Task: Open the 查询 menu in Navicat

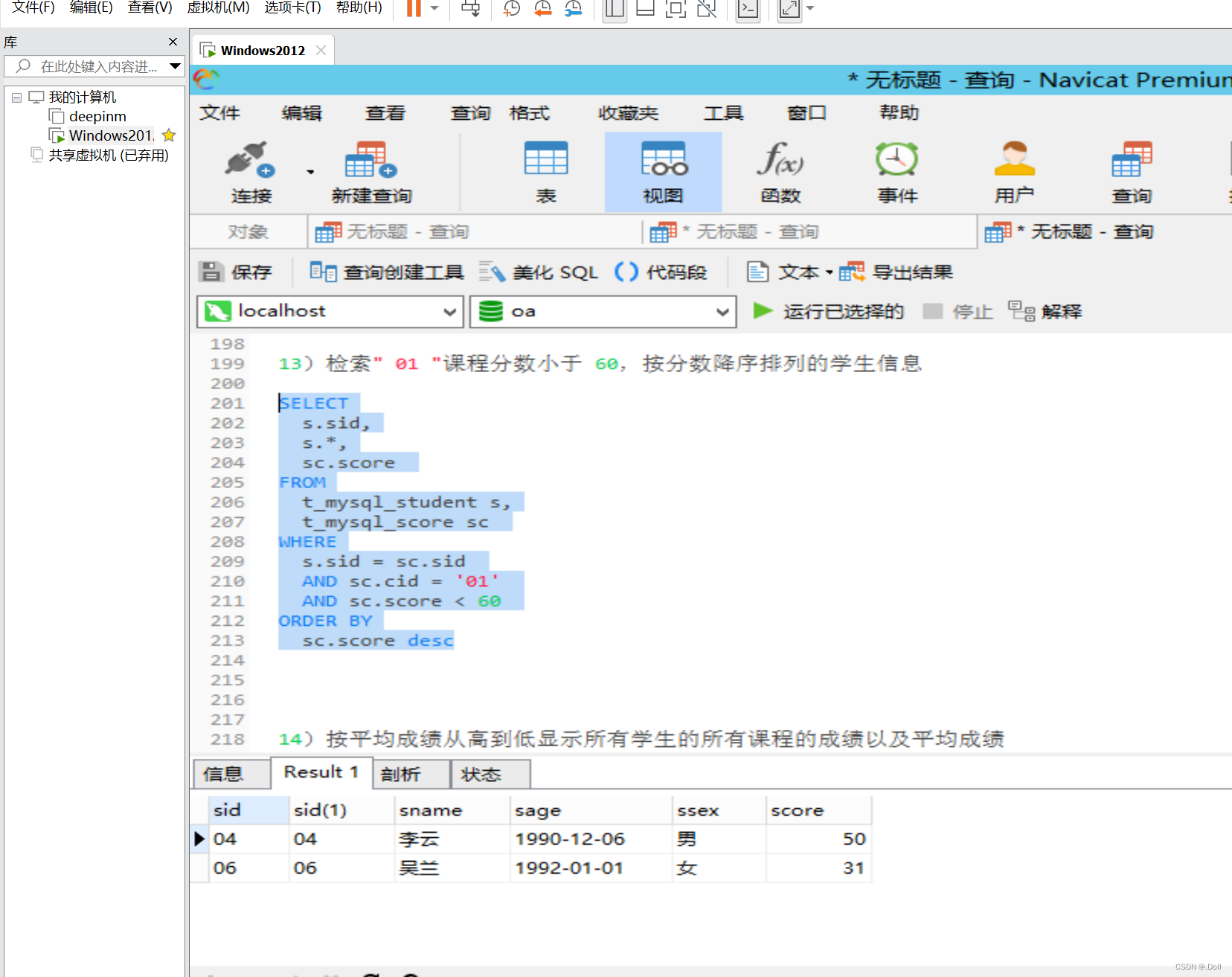Action: pyautogui.click(x=470, y=112)
